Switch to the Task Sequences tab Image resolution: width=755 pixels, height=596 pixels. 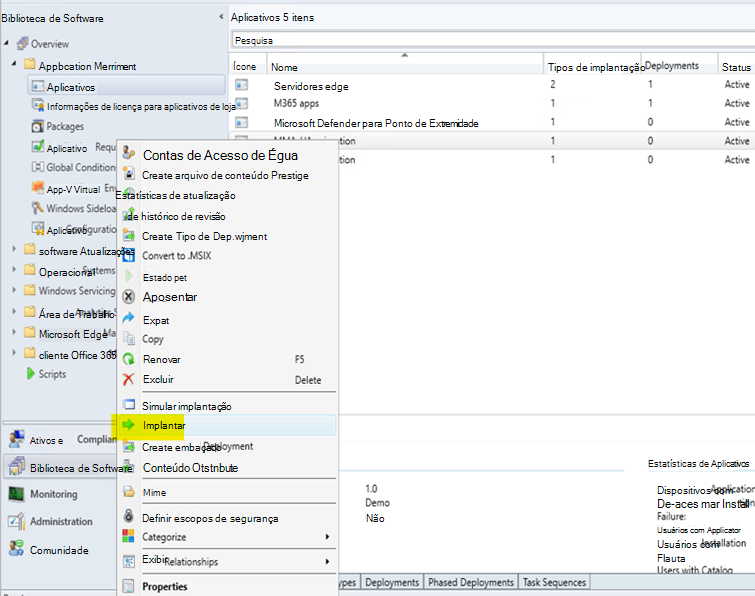(554, 583)
